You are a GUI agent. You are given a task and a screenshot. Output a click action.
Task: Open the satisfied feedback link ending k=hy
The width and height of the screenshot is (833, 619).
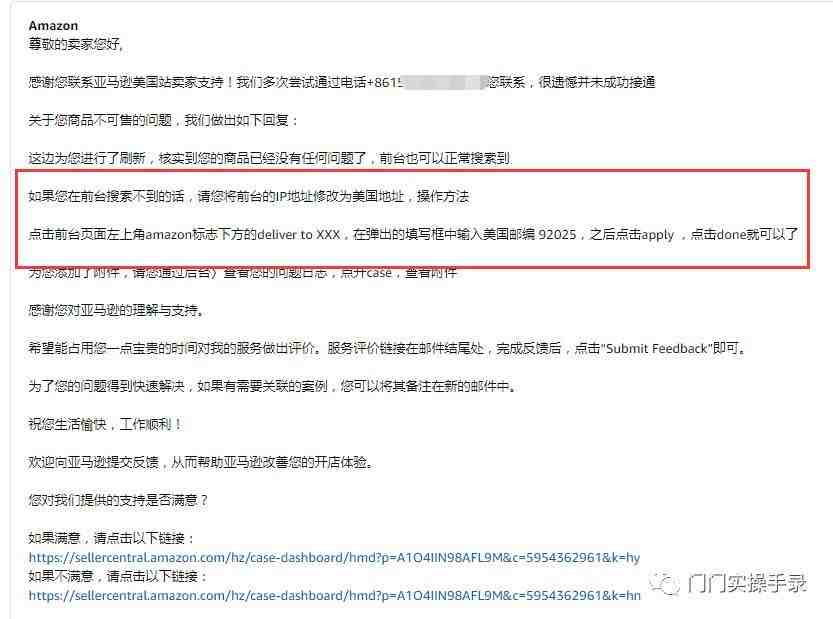334,557
